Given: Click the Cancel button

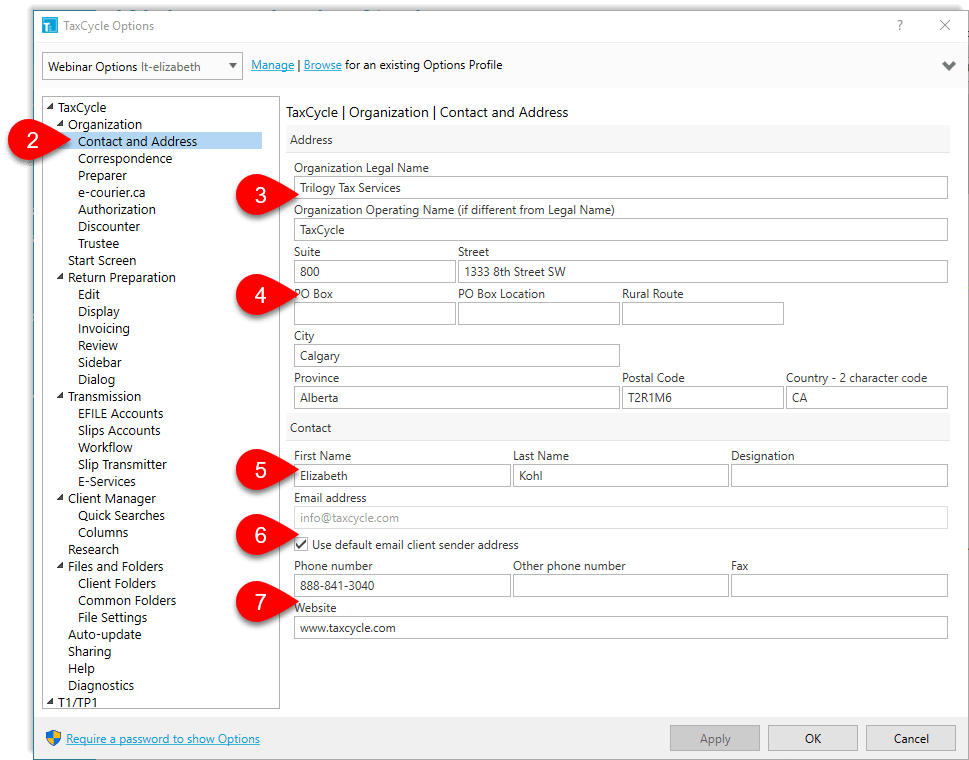Looking at the screenshot, I should click(911, 738).
